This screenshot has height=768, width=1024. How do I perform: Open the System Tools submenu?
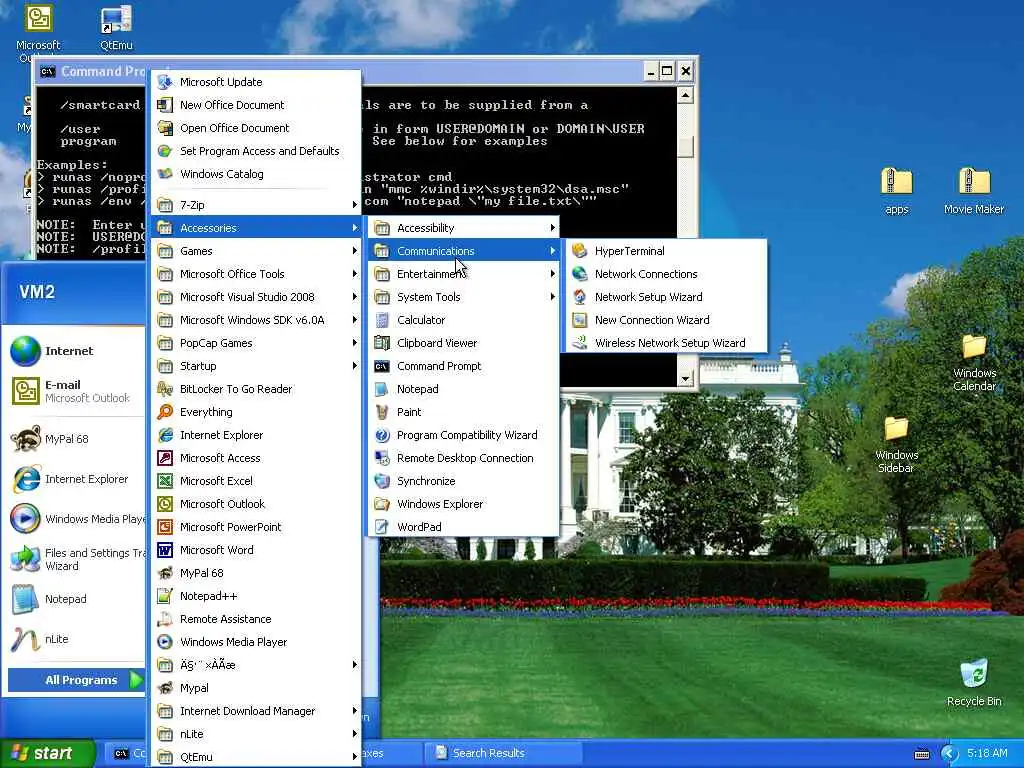click(464, 296)
